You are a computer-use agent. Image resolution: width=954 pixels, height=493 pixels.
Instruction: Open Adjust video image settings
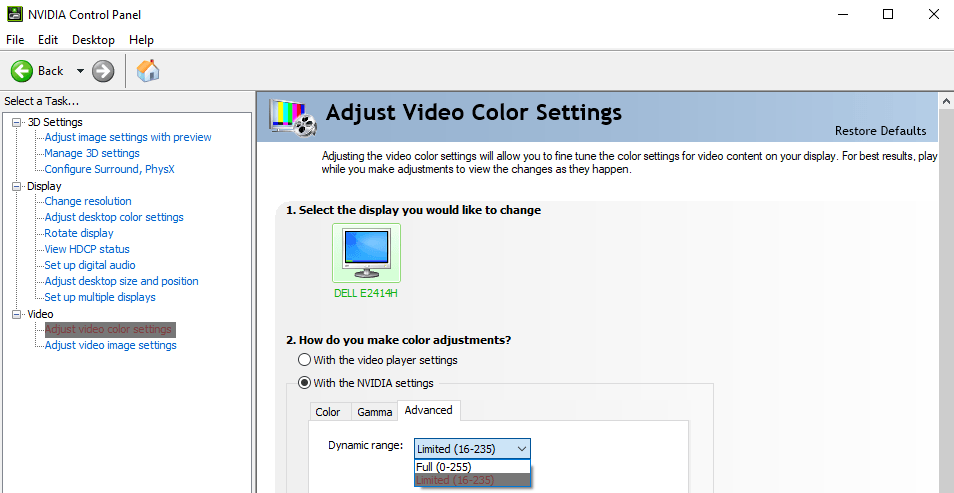click(110, 345)
